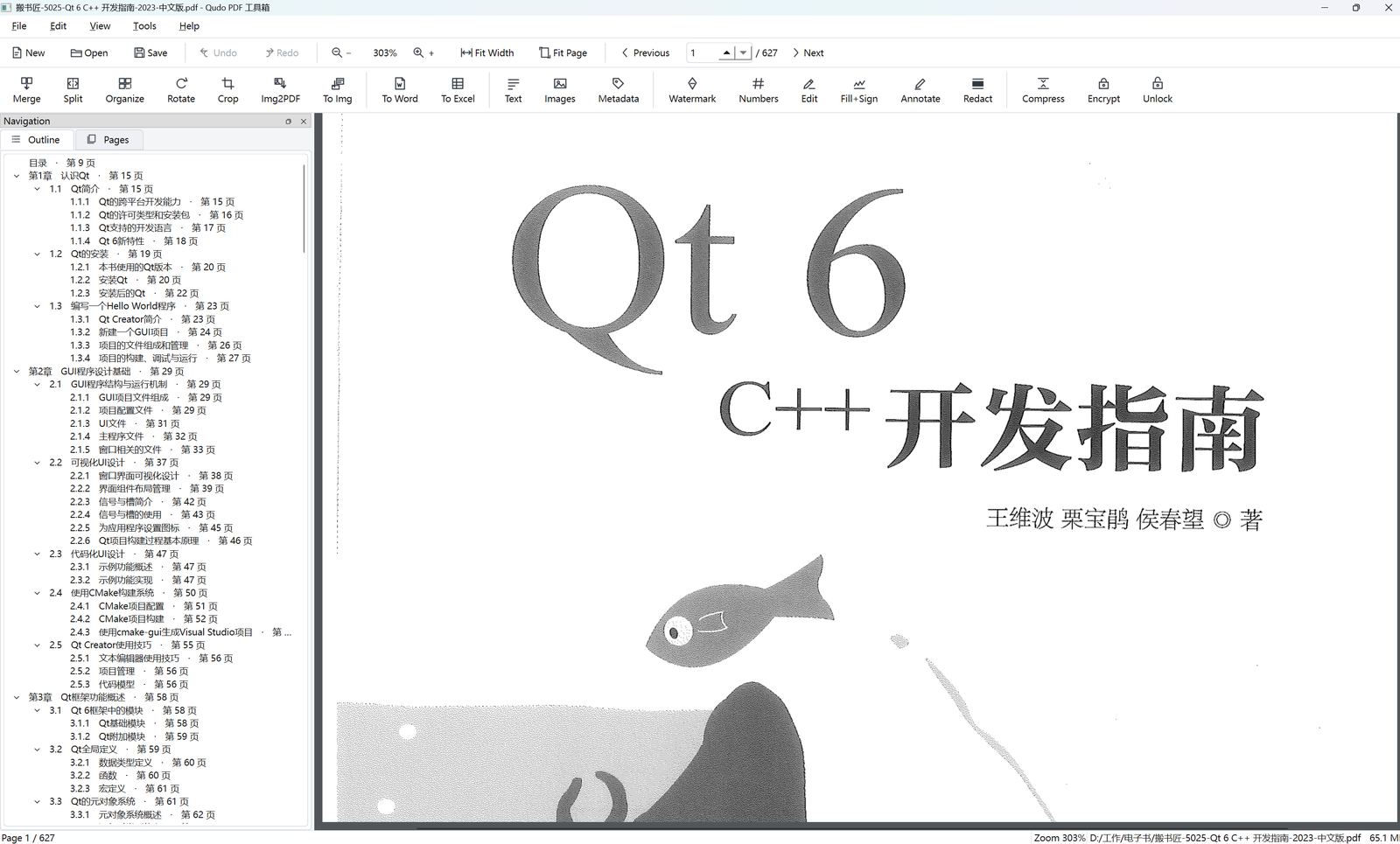
Task: Select the Fill+Sign tool
Action: coord(859,89)
